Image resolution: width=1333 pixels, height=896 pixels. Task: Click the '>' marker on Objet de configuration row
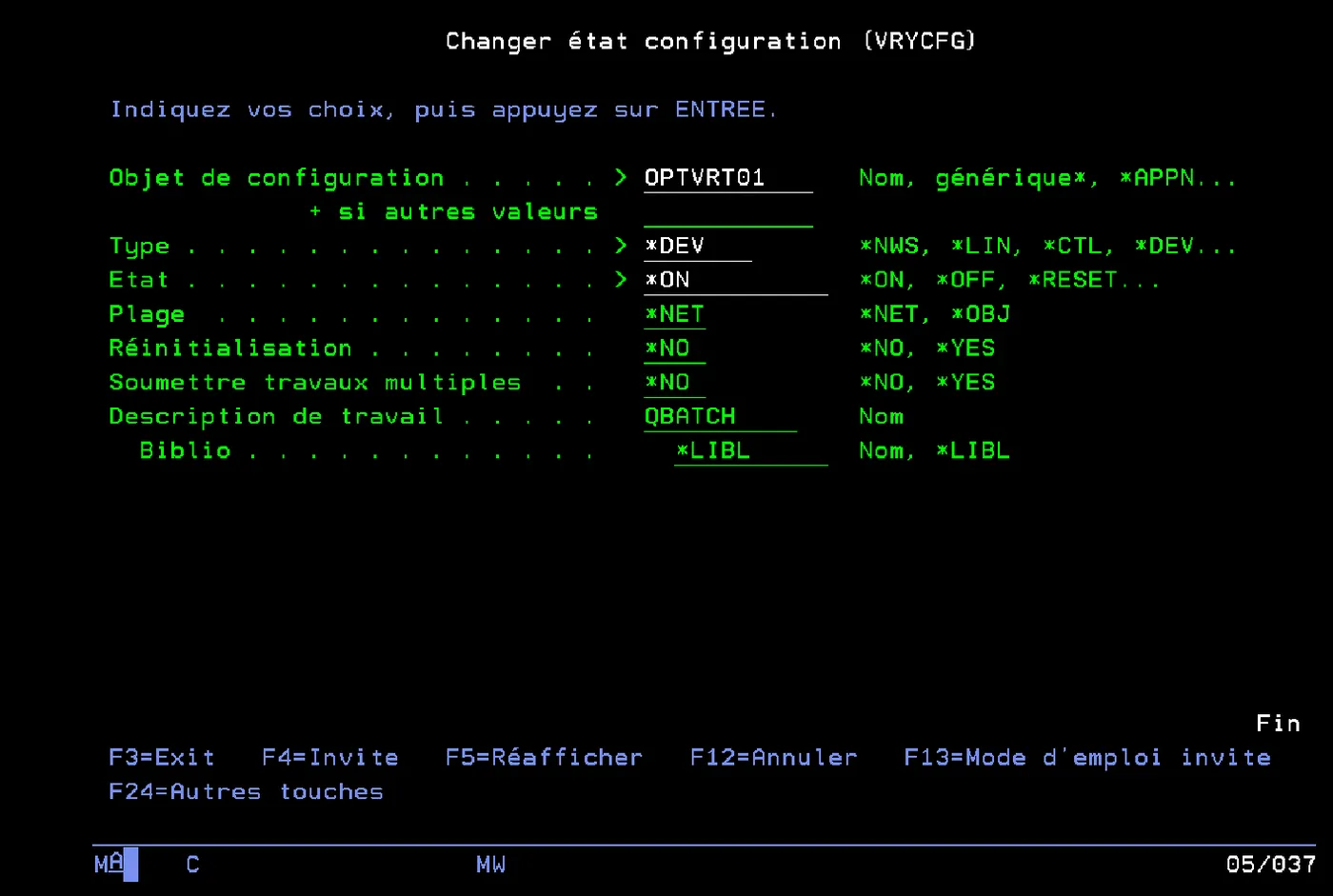(x=621, y=178)
